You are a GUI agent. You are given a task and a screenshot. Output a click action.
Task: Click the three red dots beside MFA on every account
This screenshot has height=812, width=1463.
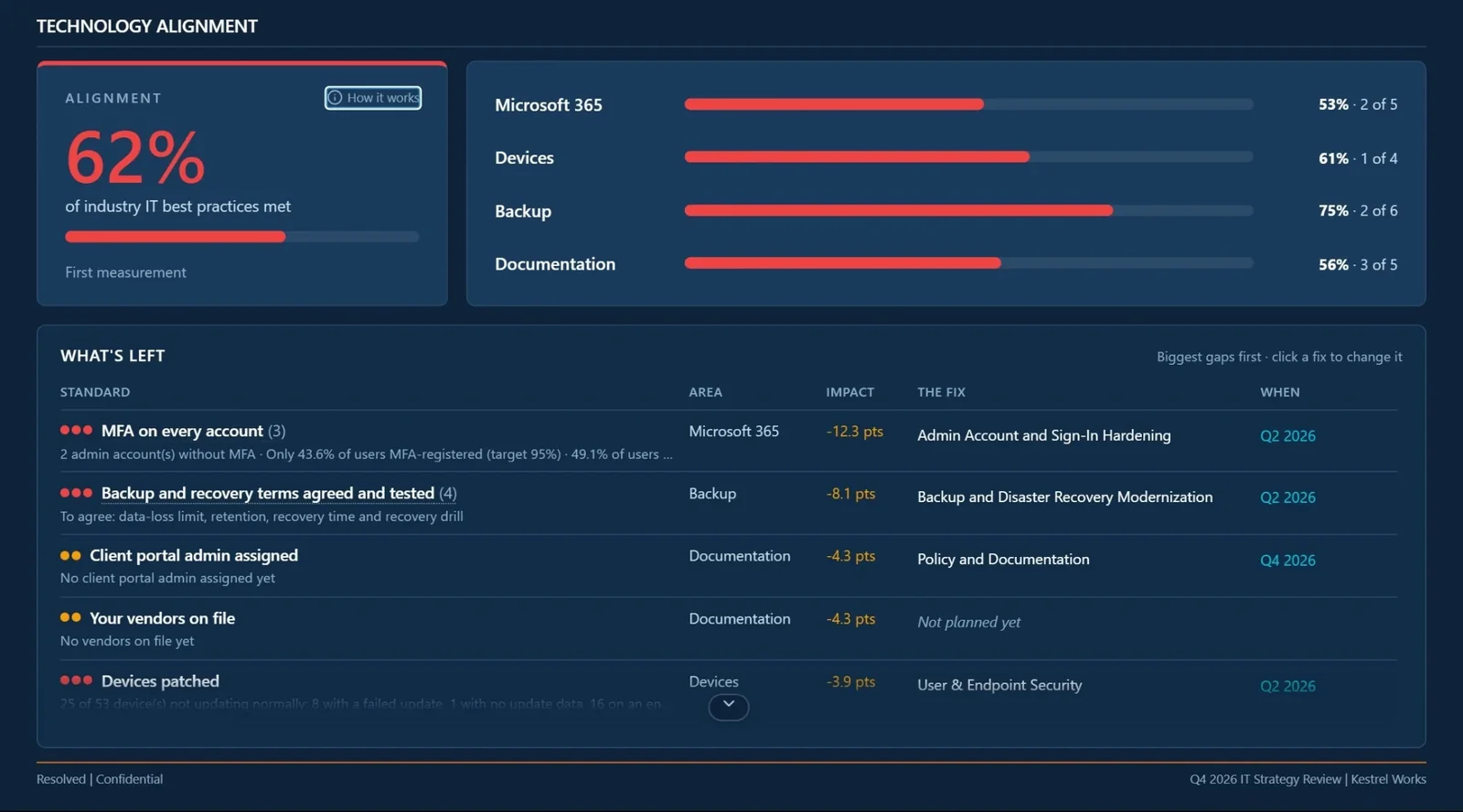[x=76, y=430]
